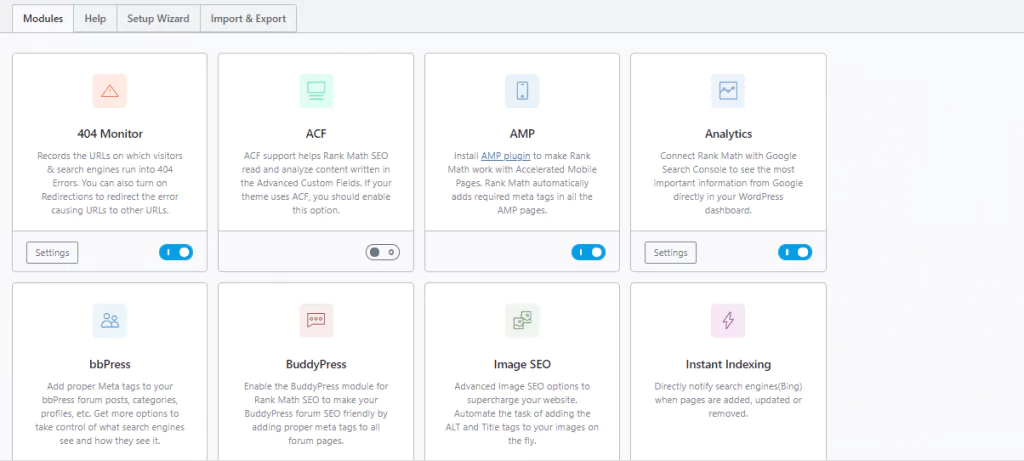Open the Setup Wizard tab

158,18
